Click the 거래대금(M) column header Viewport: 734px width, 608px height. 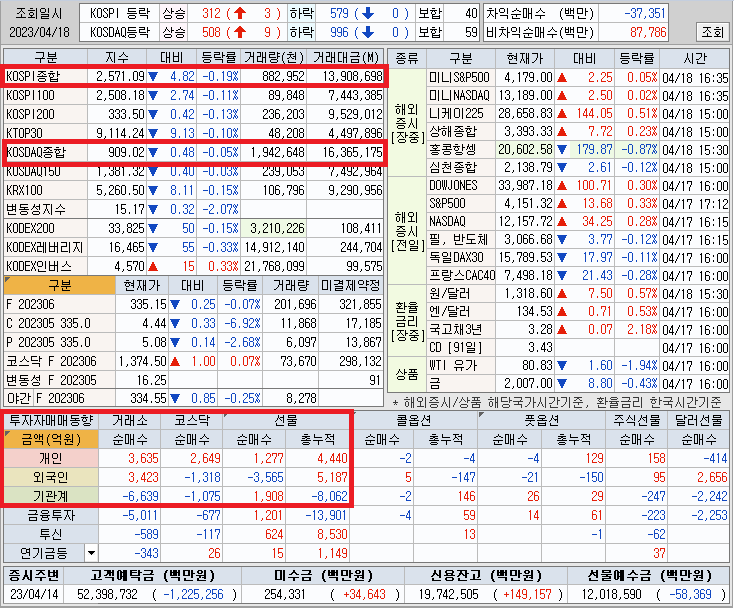pyautogui.click(x=345, y=58)
